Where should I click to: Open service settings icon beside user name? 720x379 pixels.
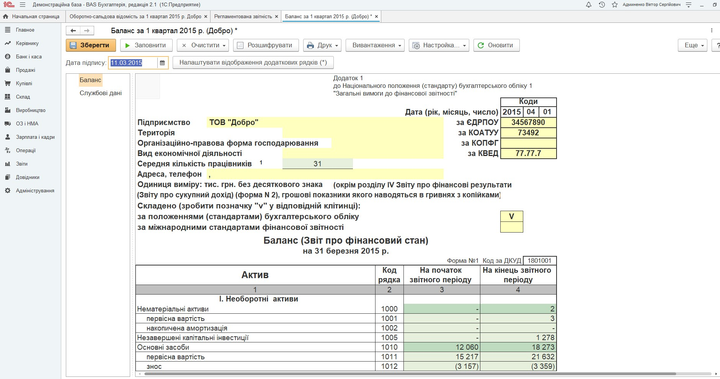688,5
